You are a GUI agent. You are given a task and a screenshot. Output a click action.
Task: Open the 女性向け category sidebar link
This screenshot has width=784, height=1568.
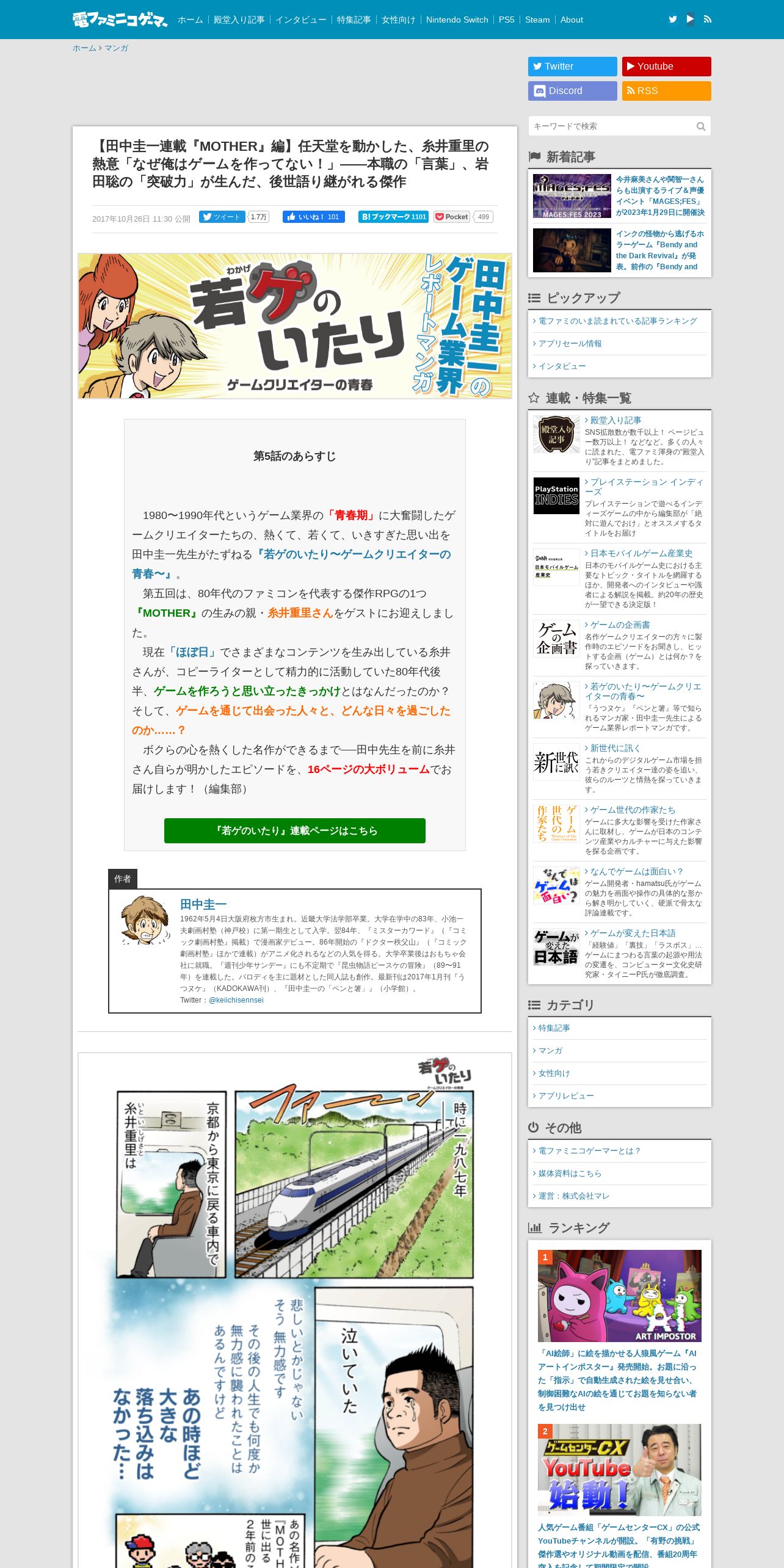tap(554, 1073)
